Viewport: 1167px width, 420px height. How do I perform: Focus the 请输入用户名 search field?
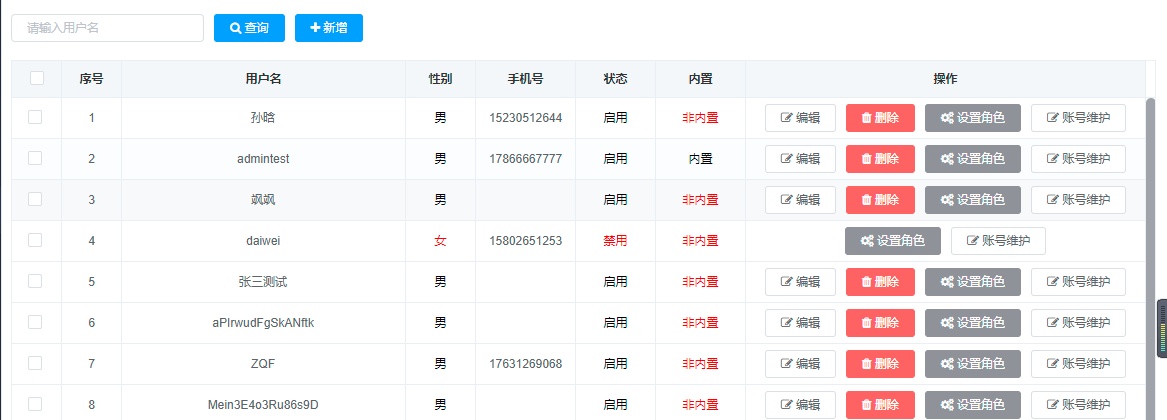click(x=107, y=28)
